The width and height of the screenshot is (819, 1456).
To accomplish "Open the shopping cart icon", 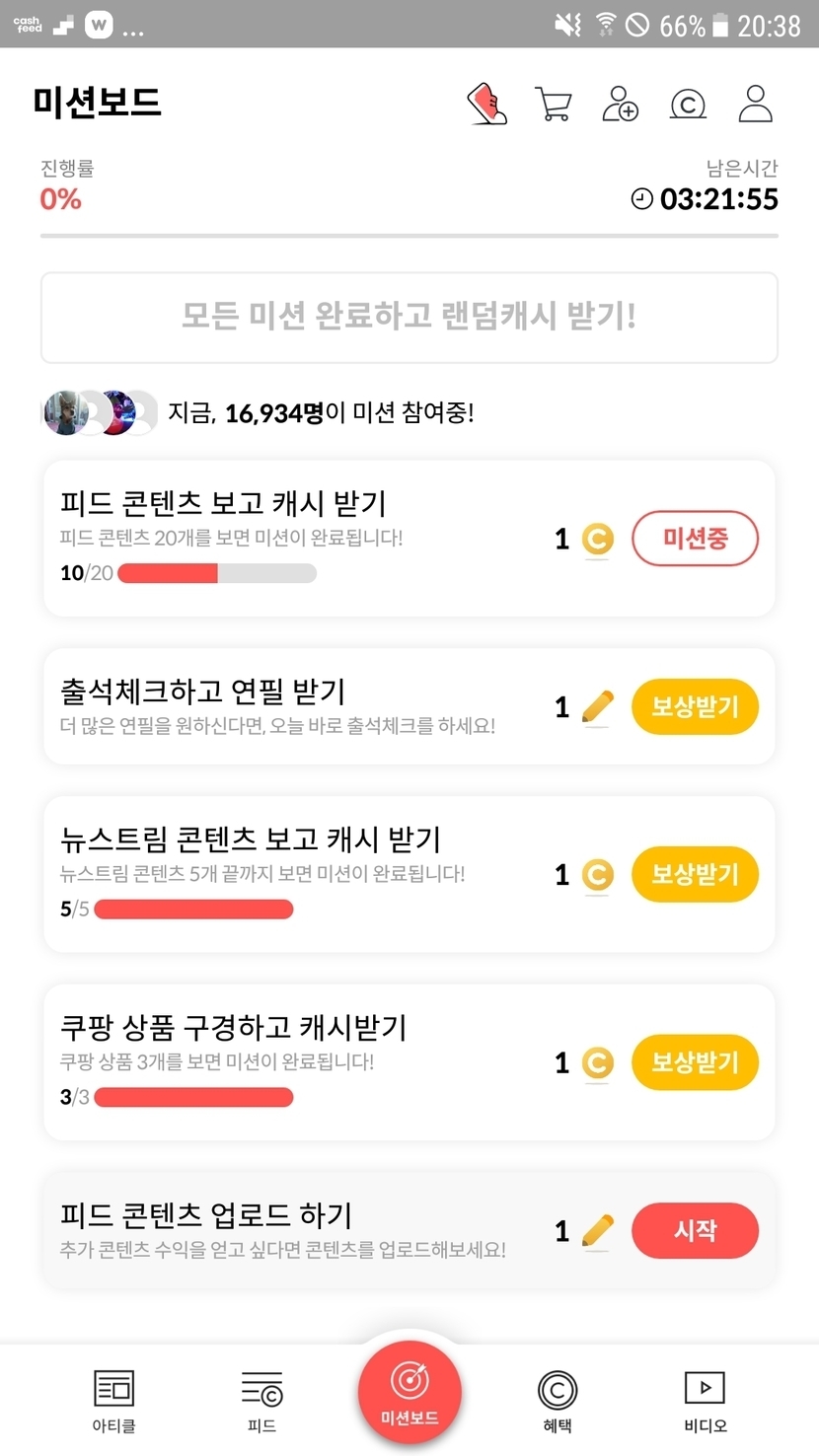I will coord(553,104).
